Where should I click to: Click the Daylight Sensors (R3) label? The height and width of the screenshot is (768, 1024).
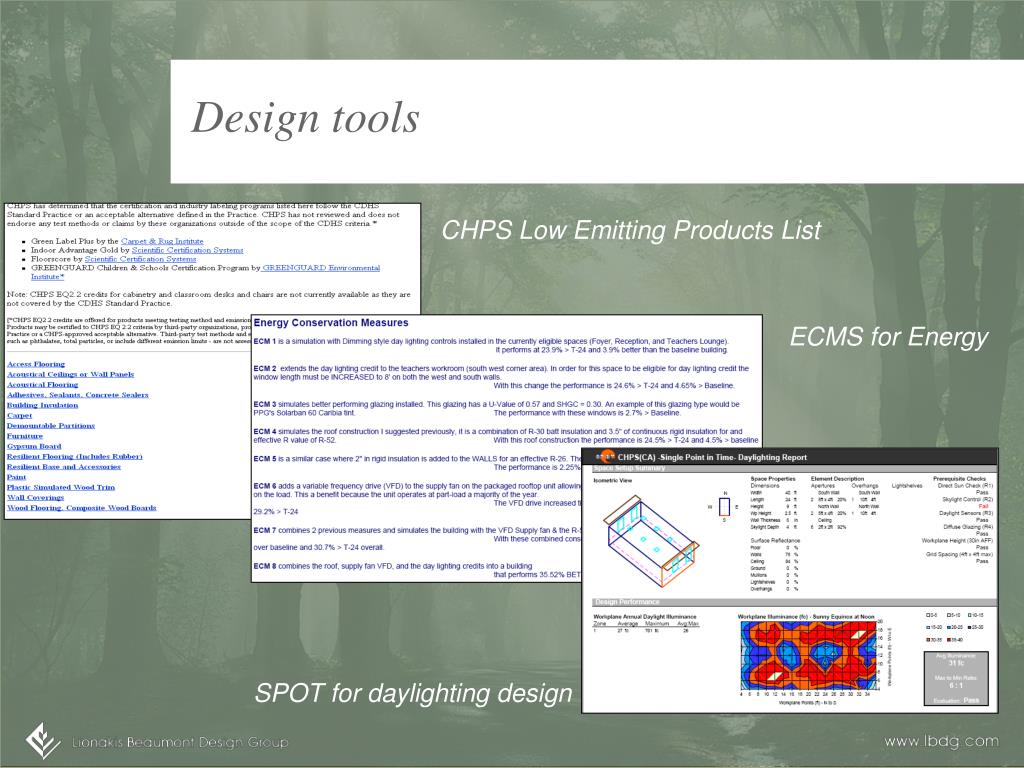(966, 513)
